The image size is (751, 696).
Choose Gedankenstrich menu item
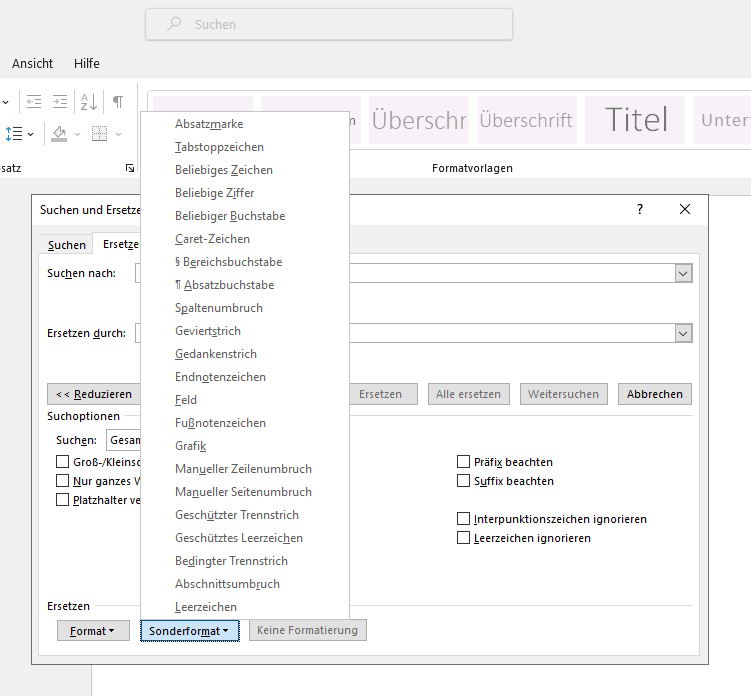tap(245, 354)
